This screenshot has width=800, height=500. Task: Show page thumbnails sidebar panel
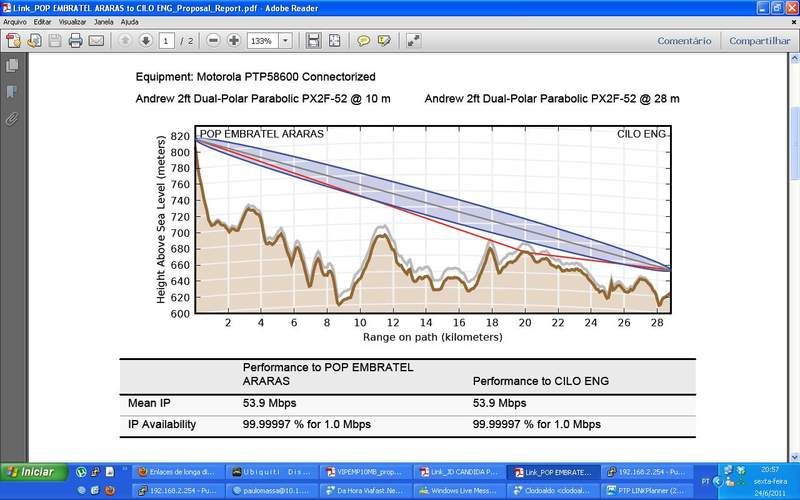pyautogui.click(x=12, y=65)
